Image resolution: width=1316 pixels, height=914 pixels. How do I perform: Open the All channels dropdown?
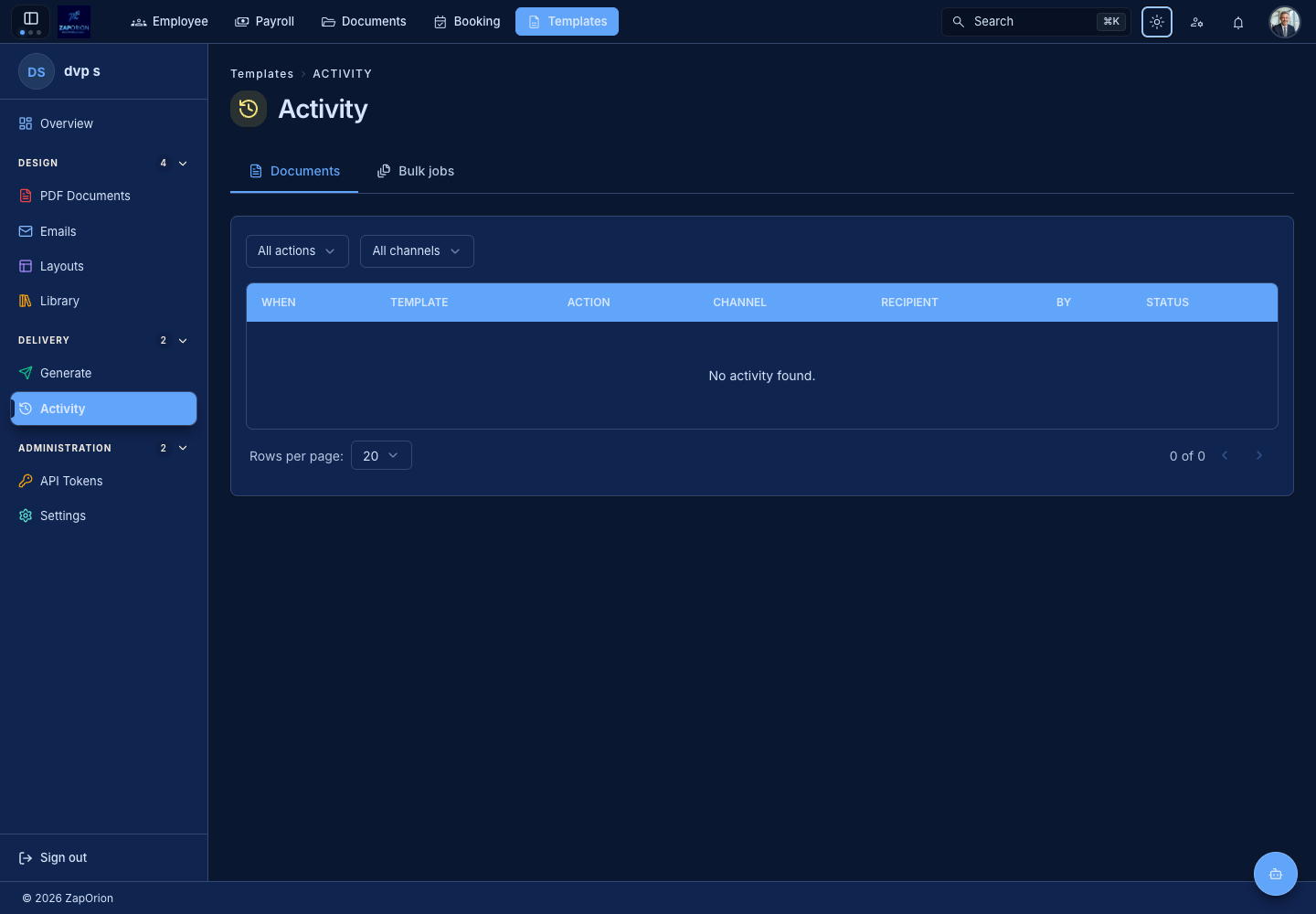(417, 251)
